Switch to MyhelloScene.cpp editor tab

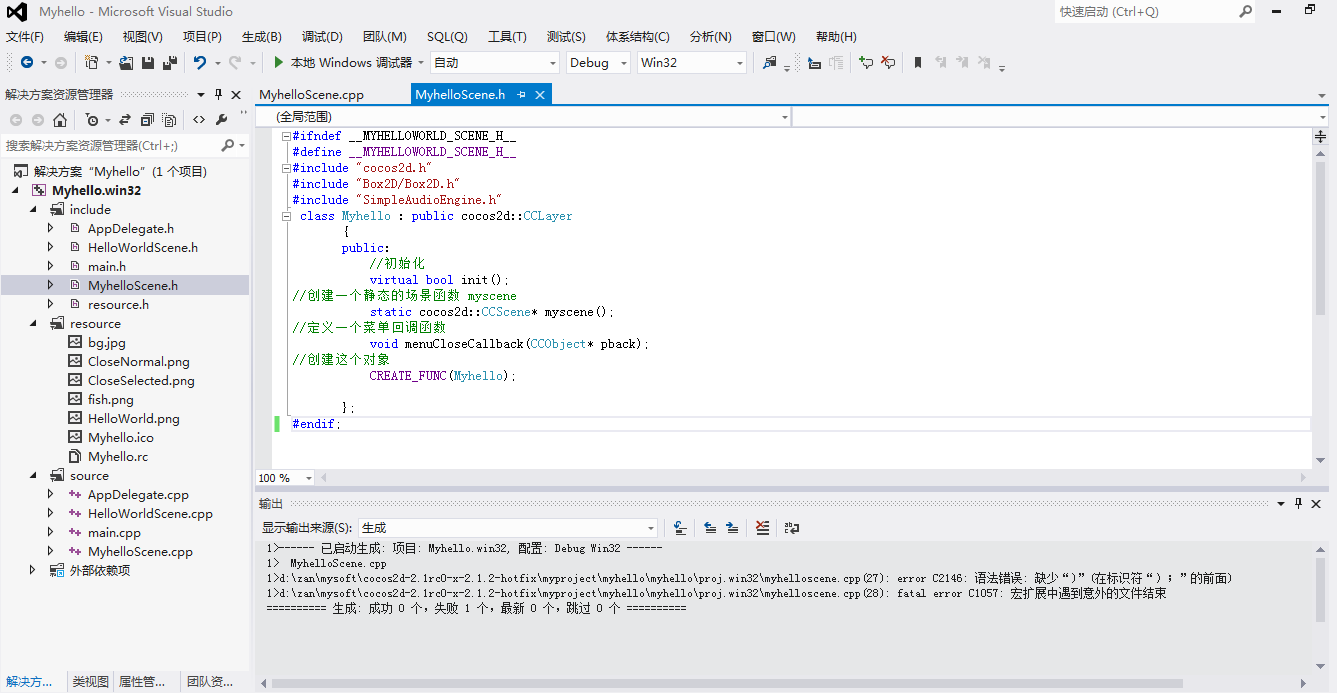(311, 95)
